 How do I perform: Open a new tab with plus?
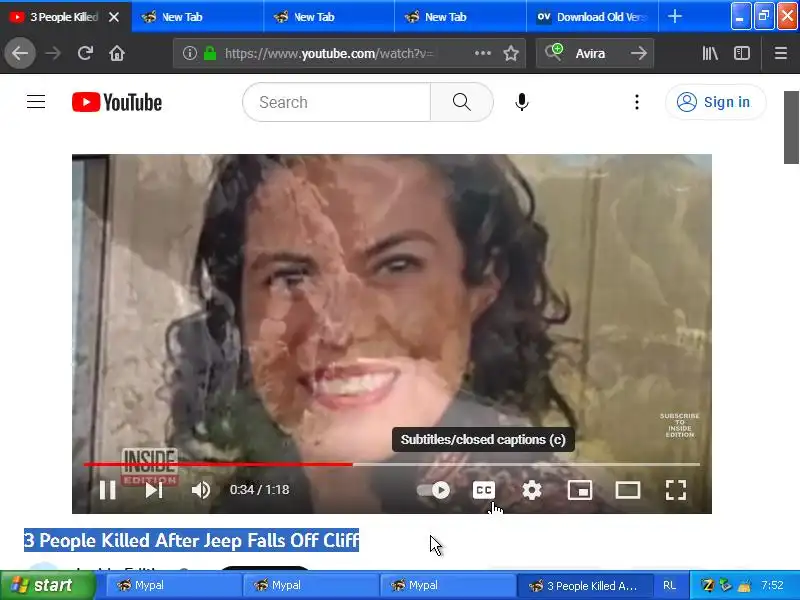click(674, 17)
